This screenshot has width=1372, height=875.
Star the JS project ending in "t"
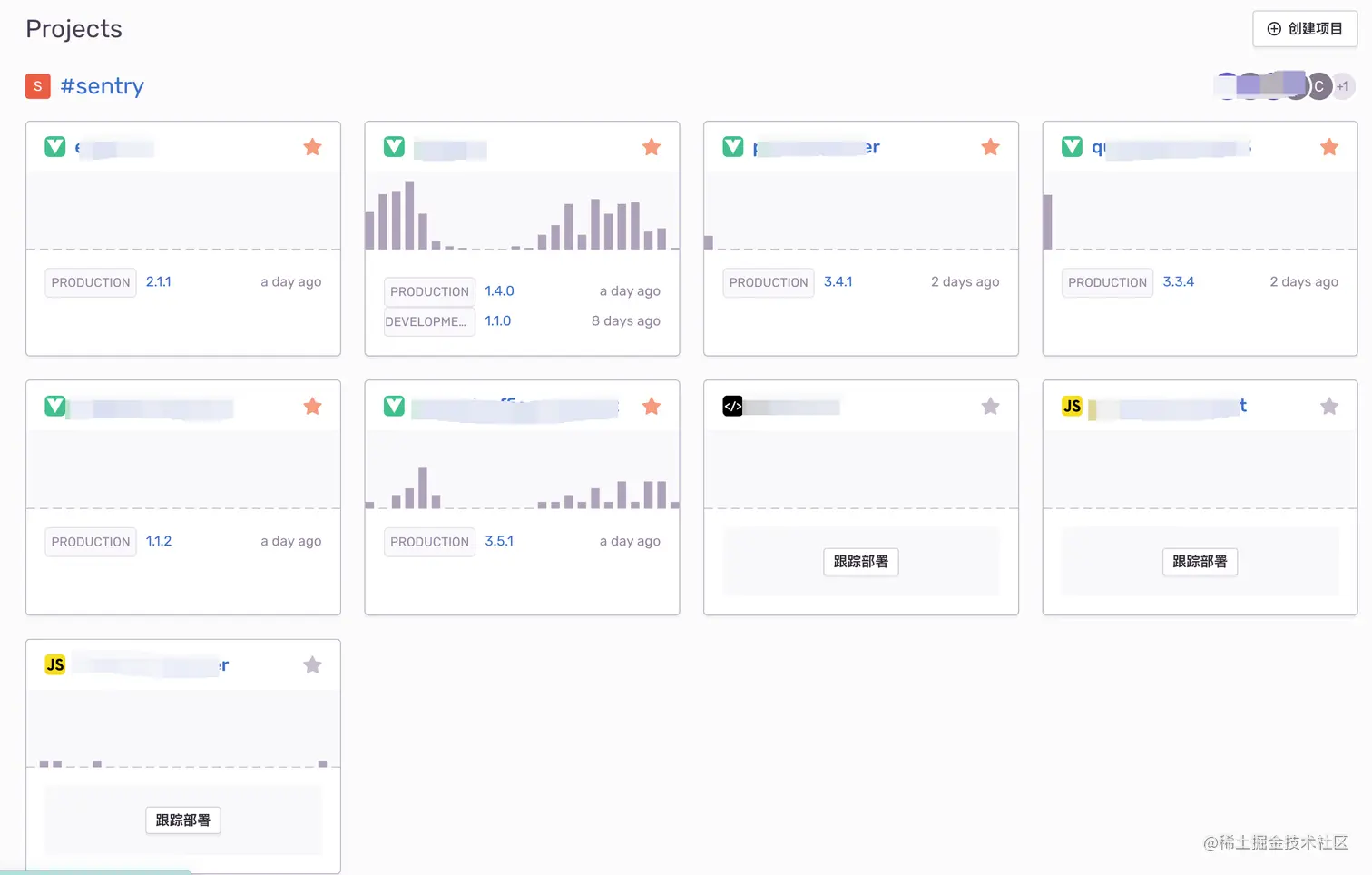point(1329,406)
